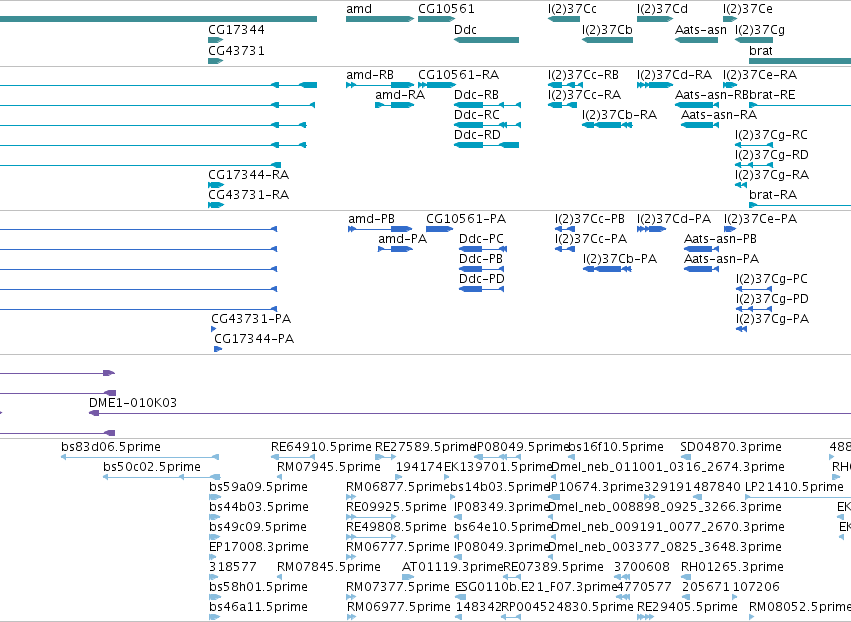This screenshot has height=622, width=851.
Task: Select the l(2)37Cb gene label
Action: pos(607,29)
